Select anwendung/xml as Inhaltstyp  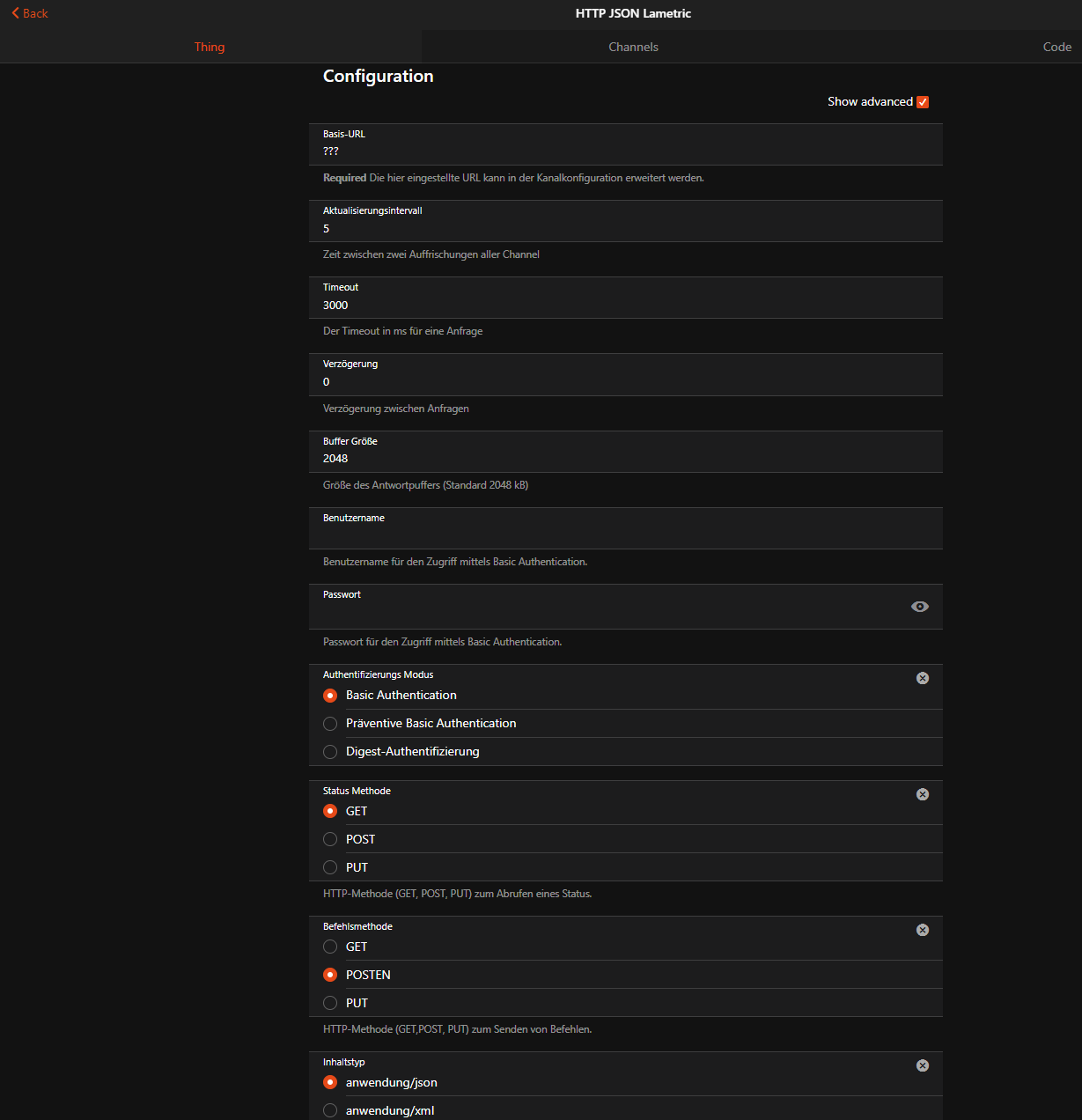click(330, 1110)
